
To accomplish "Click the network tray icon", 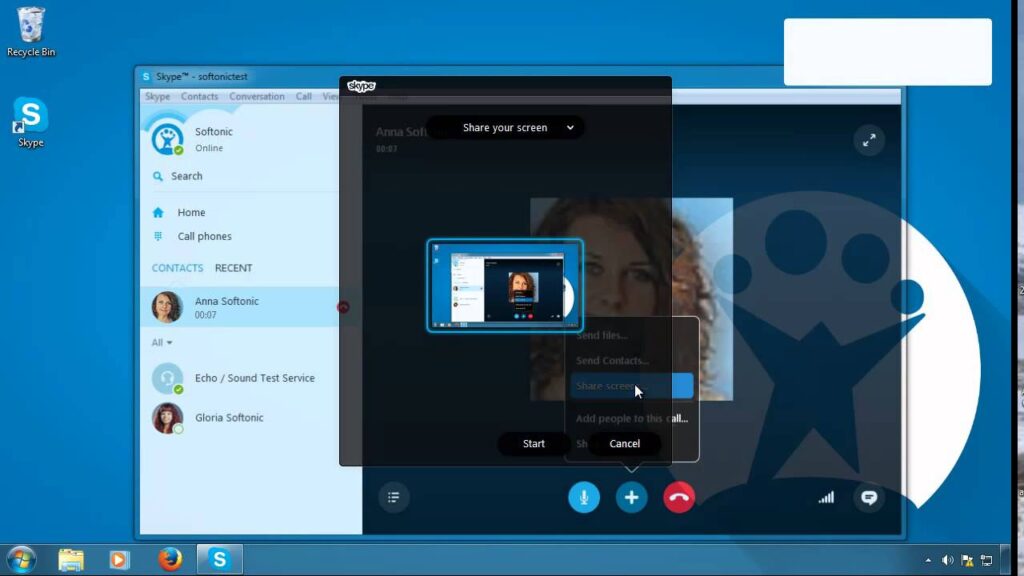I will [x=987, y=560].
